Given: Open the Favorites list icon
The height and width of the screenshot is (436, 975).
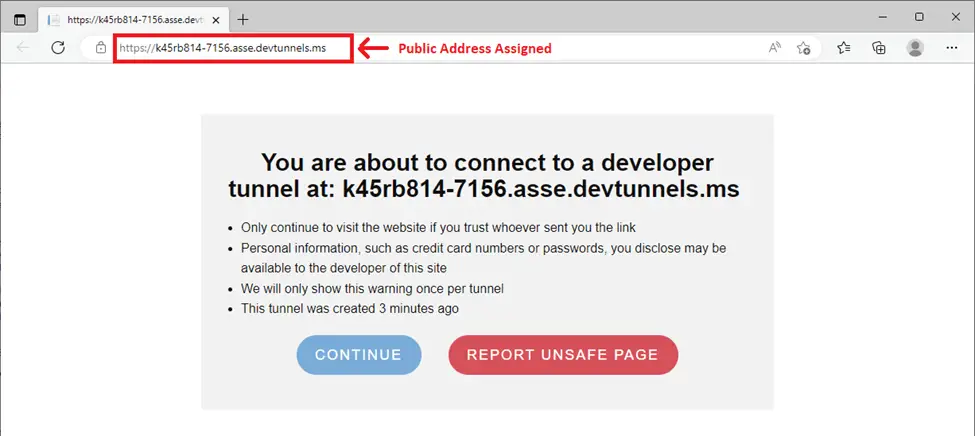Looking at the screenshot, I should pyautogui.click(x=844, y=48).
